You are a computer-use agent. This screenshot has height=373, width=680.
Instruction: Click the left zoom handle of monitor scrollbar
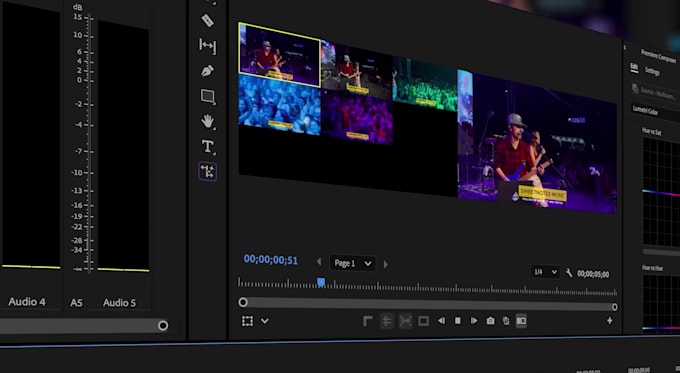point(243,302)
